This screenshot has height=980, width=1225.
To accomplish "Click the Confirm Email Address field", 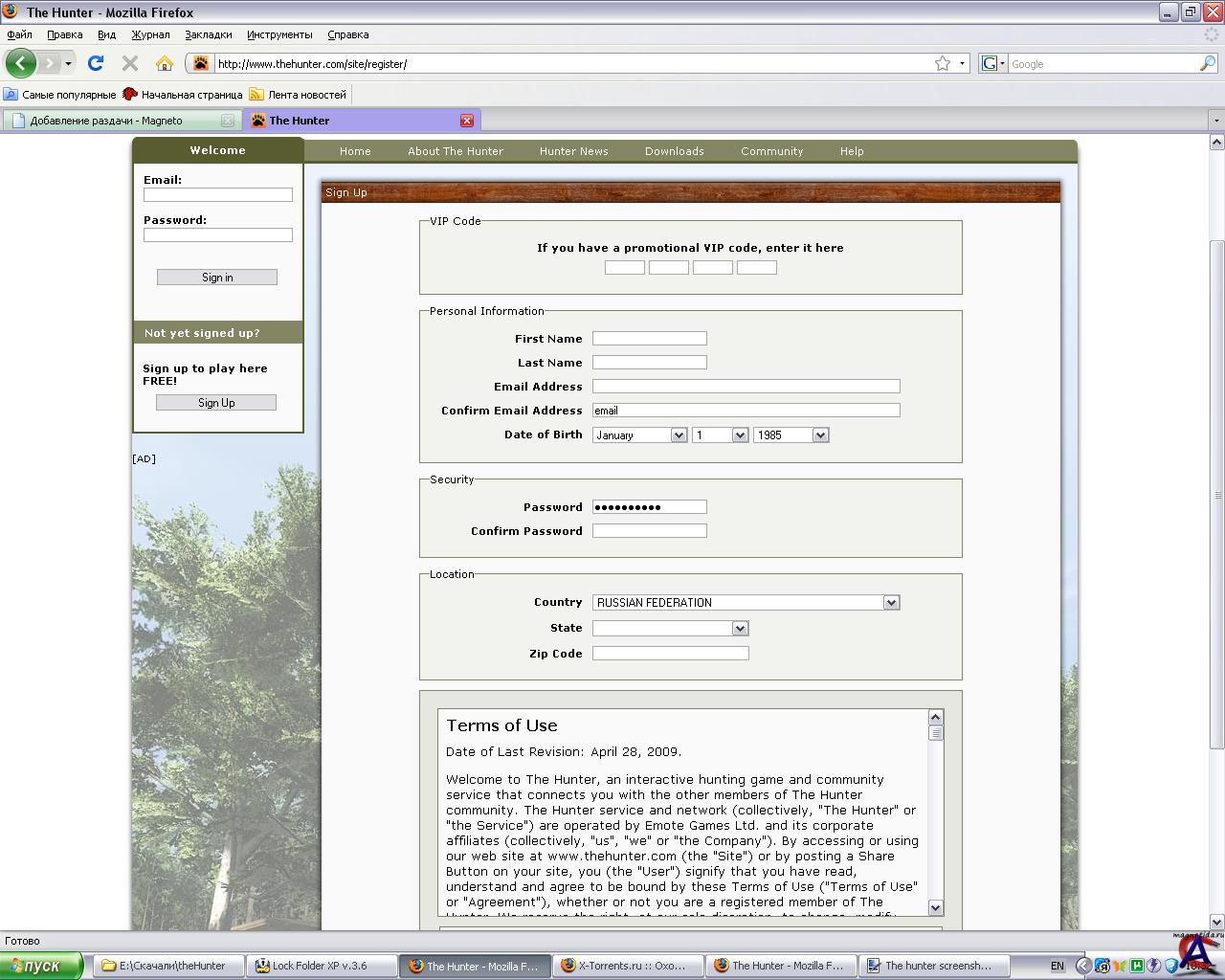I will pos(746,410).
